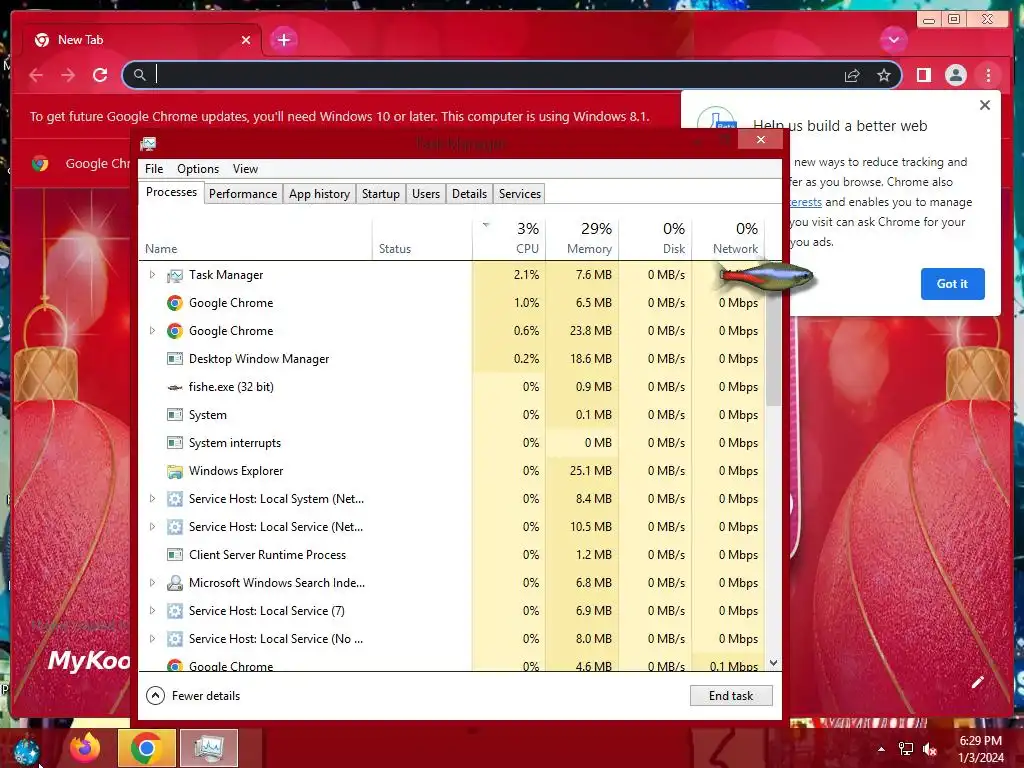Open Task Manager Options menu
The height and width of the screenshot is (768, 1024).
pyautogui.click(x=198, y=168)
